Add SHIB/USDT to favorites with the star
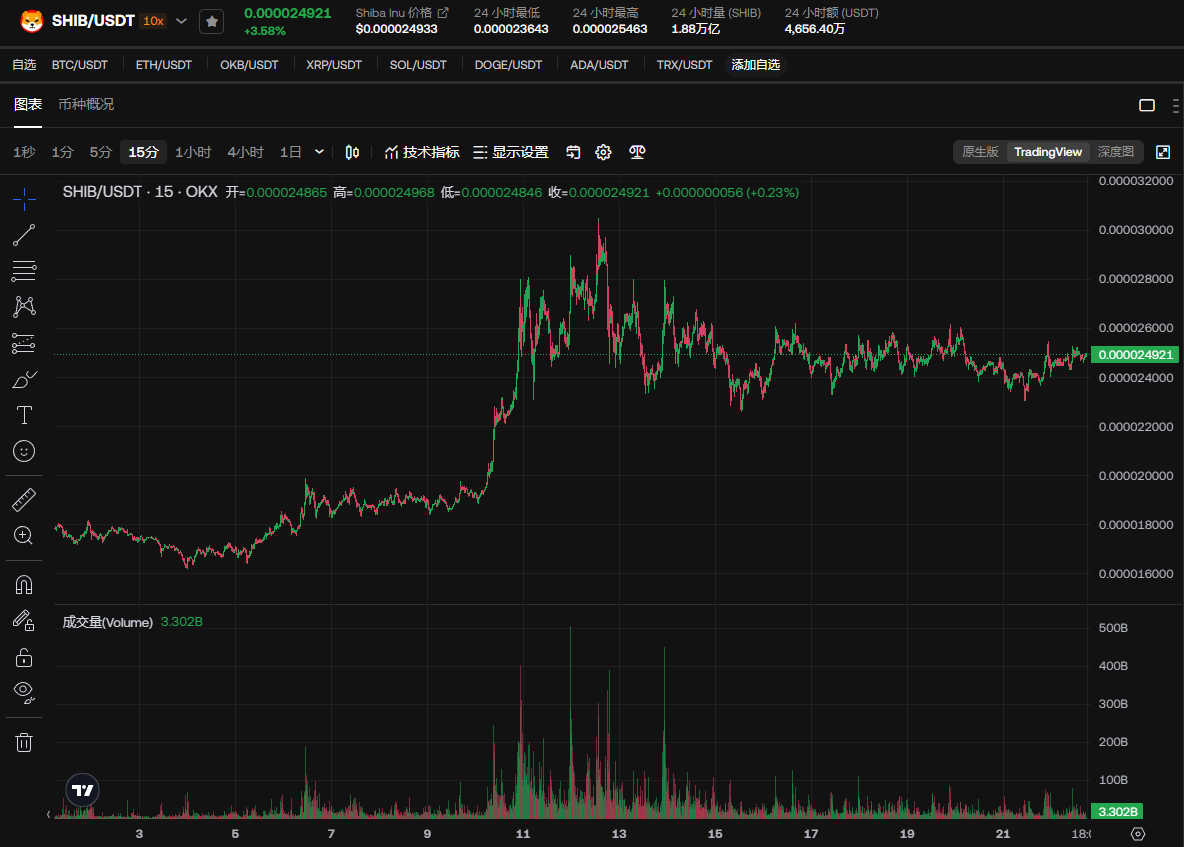Screen dimensions: 1184x847 point(211,21)
